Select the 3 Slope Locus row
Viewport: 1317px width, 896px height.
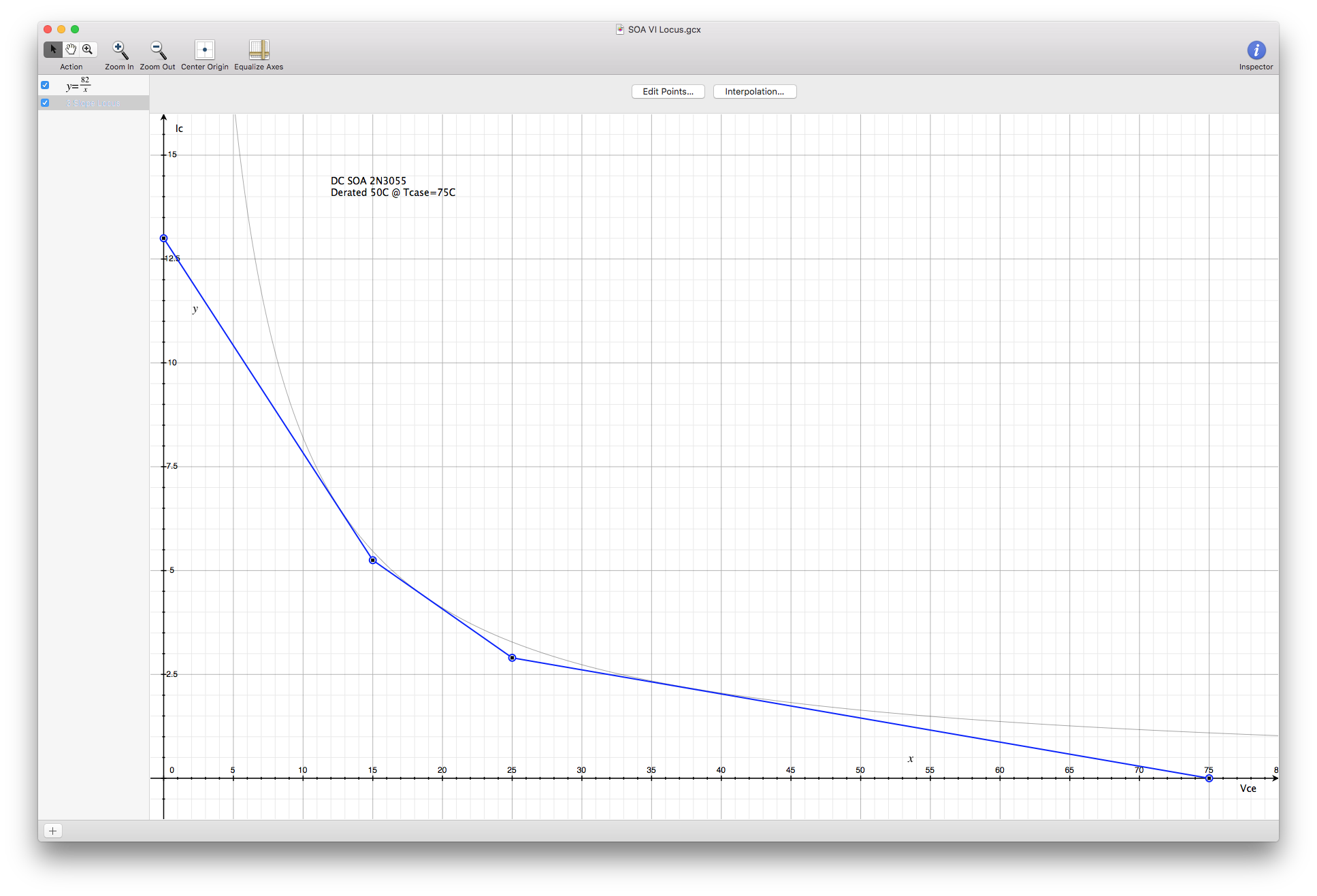tap(94, 103)
